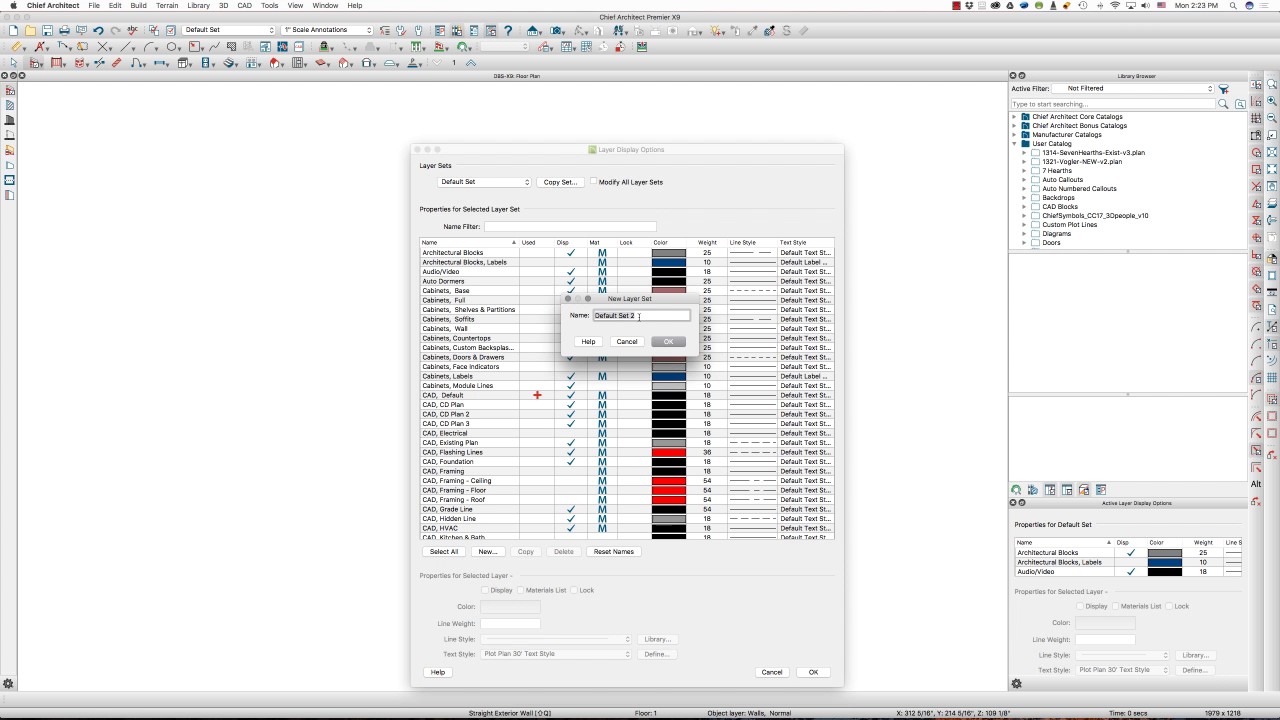Click the Redo arrow icon

point(115,31)
